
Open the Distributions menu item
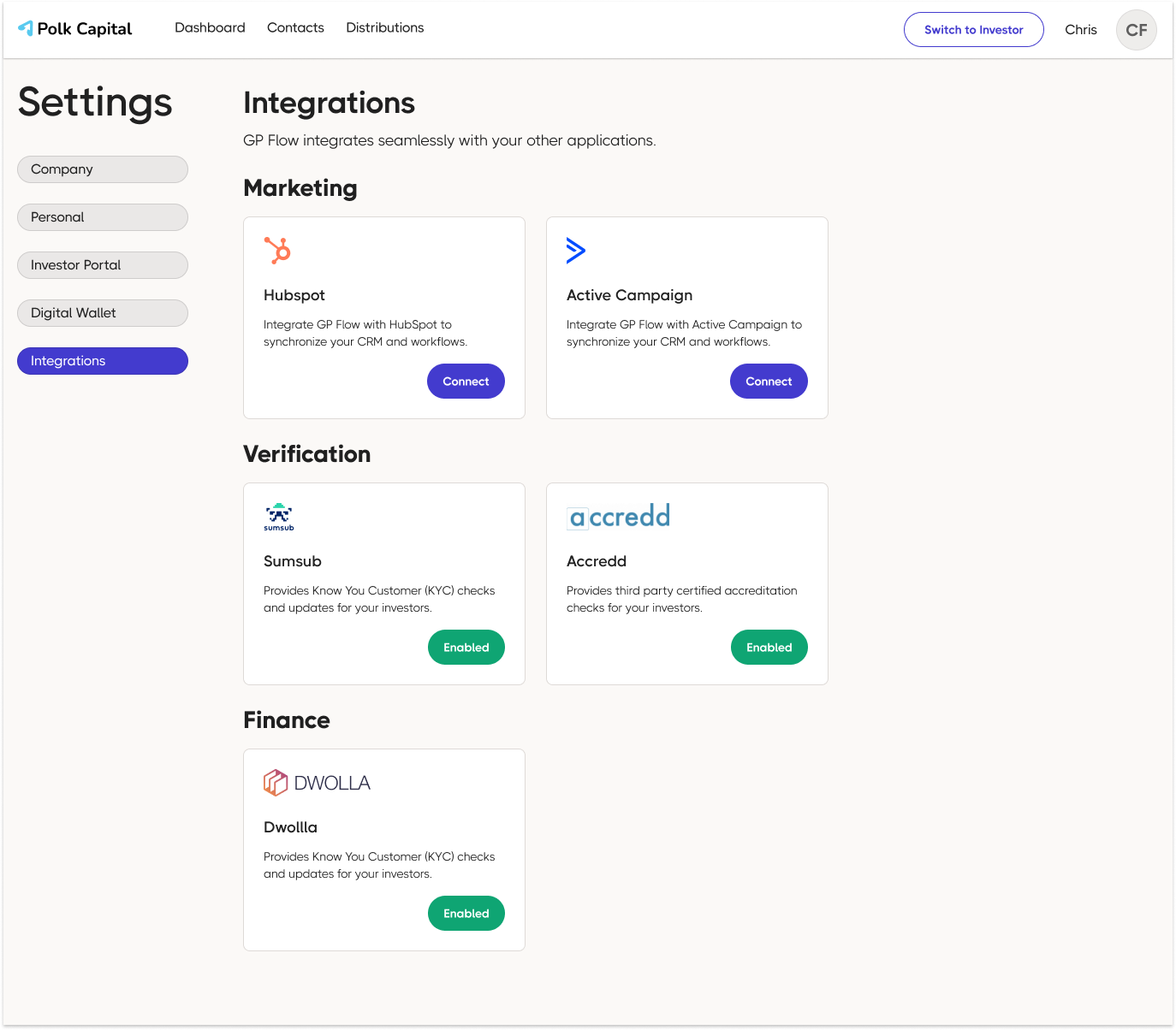click(x=384, y=27)
